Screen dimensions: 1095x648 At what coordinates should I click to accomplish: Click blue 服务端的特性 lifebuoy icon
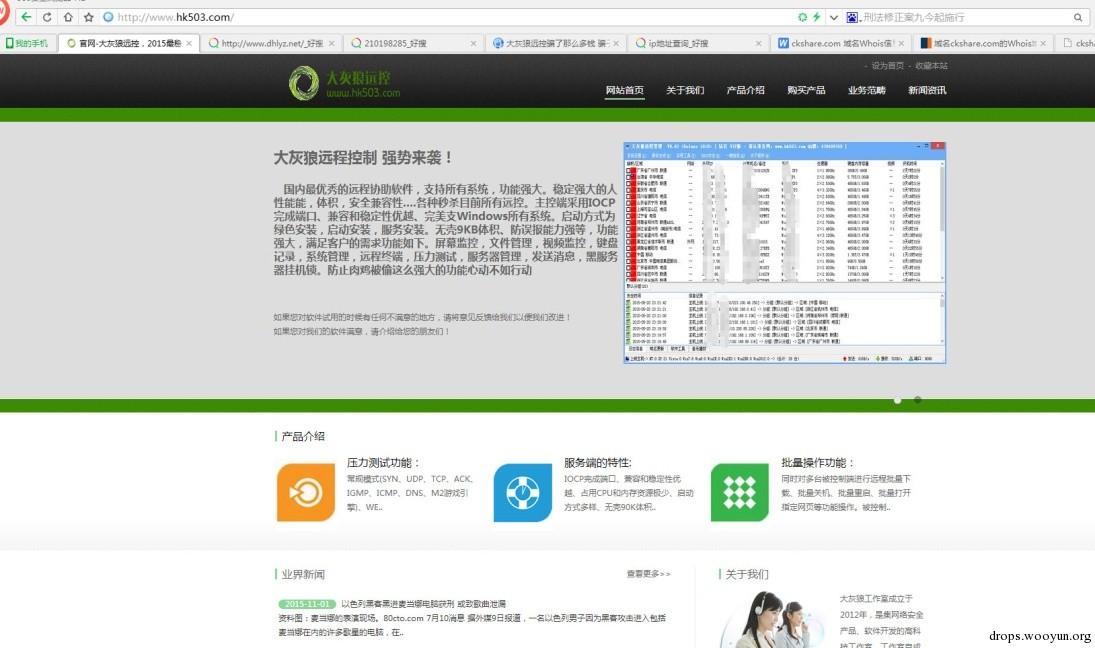point(522,492)
